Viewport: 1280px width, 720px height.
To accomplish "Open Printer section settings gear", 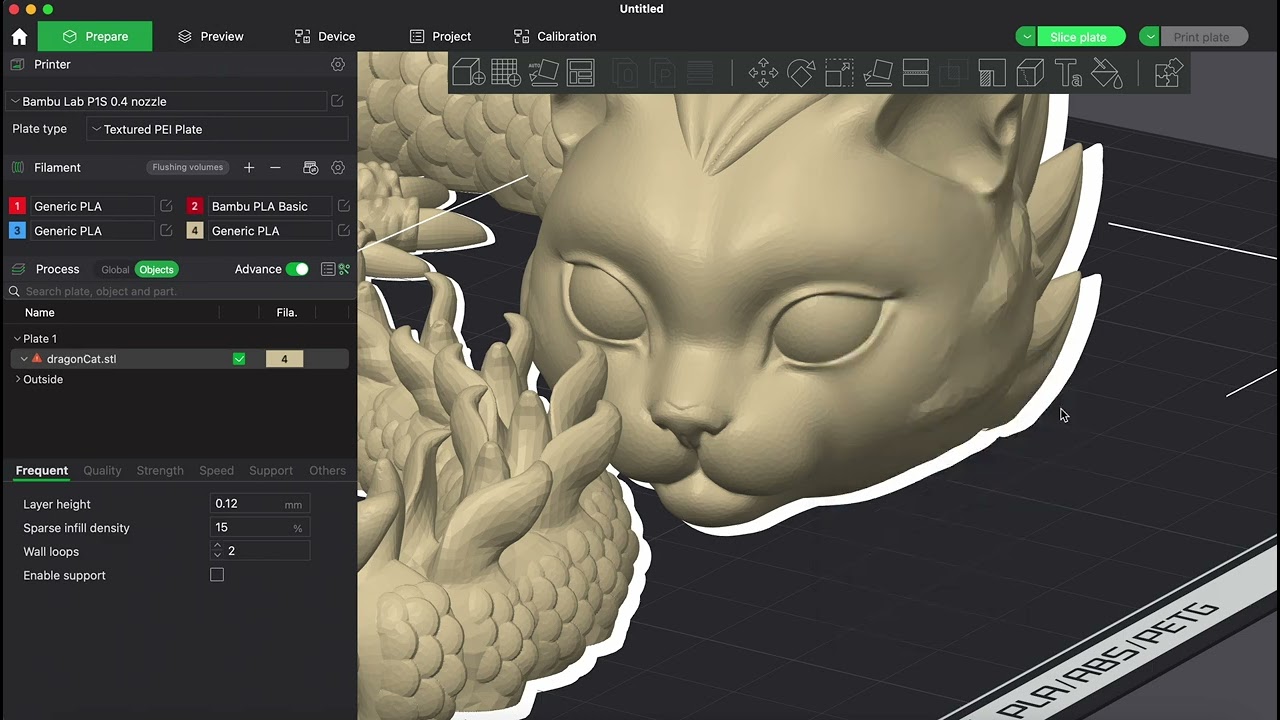I will click(x=338, y=64).
